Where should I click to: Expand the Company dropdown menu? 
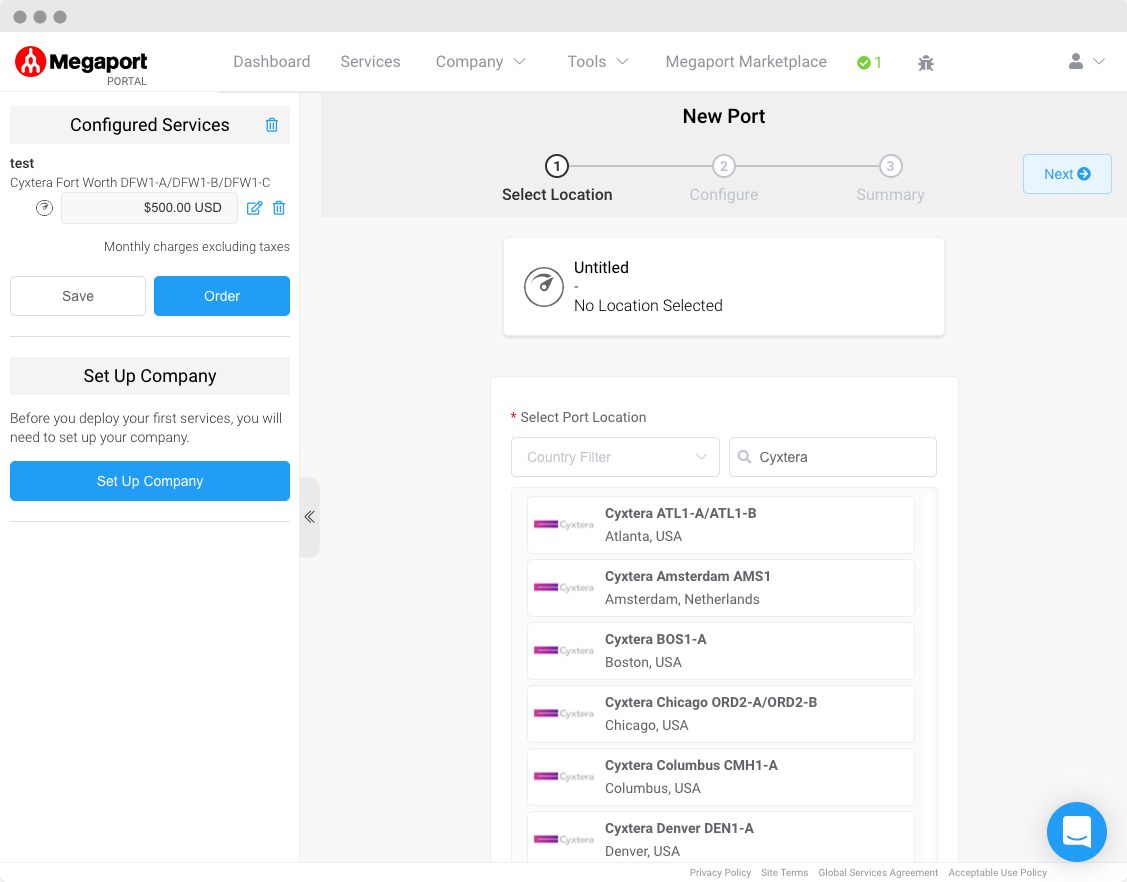[x=480, y=62]
